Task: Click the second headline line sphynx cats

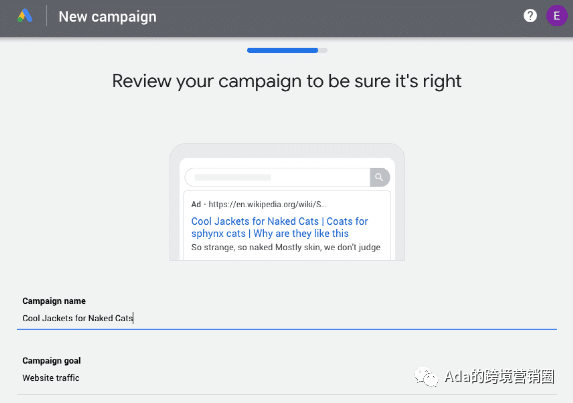Action: pyautogui.click(x=218, y=233)
